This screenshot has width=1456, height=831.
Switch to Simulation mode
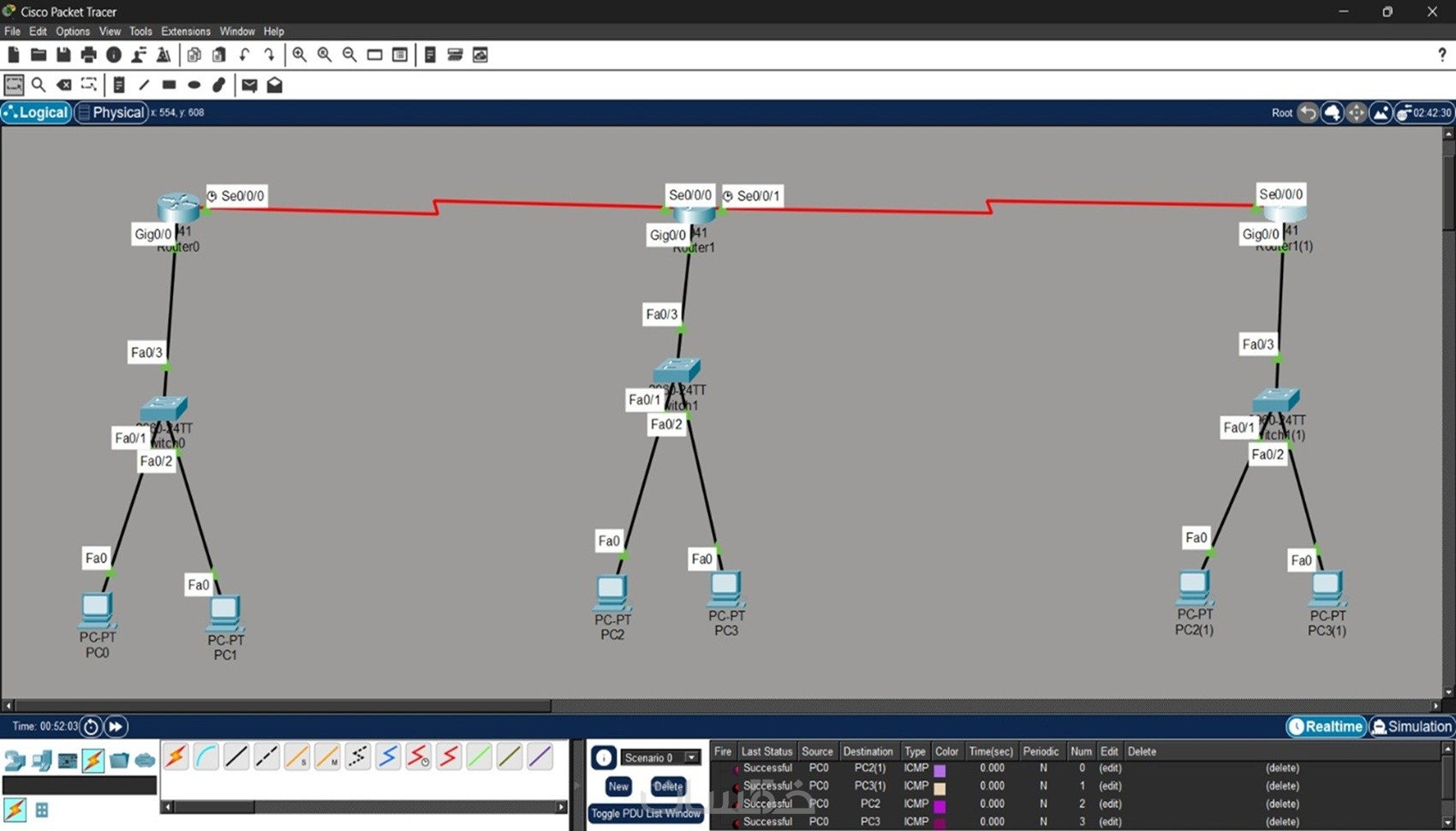coord(1411,726)
